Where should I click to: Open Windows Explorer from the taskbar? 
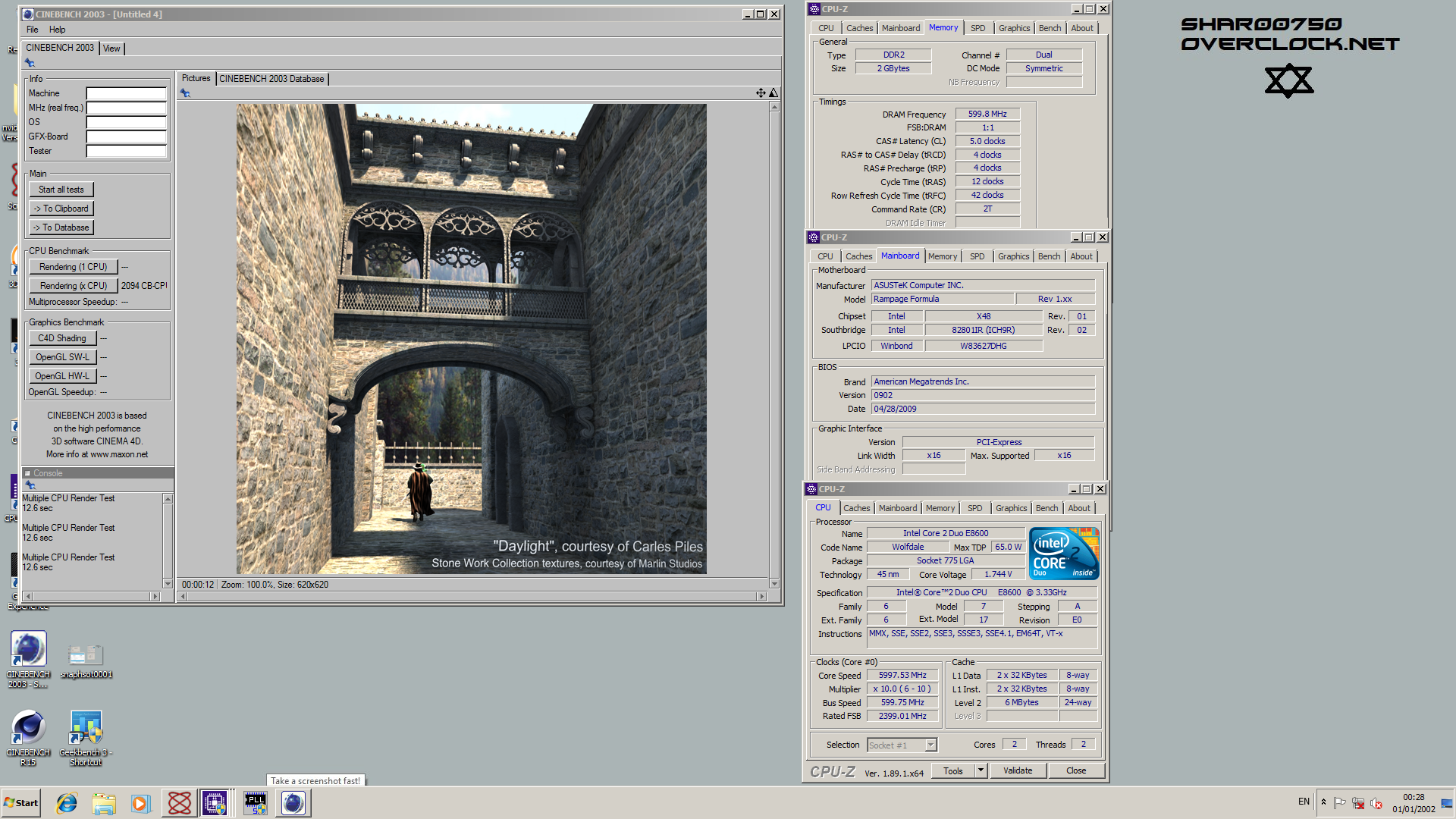(x=104, y=803)
